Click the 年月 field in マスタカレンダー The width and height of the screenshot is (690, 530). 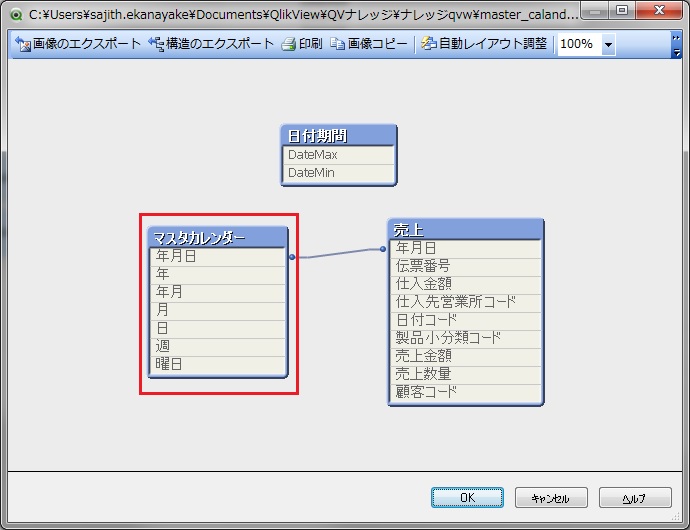click(x=218, y=293)
